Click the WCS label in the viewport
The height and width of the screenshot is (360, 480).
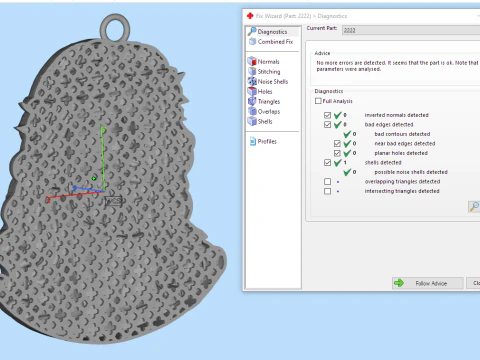[114, 201]
